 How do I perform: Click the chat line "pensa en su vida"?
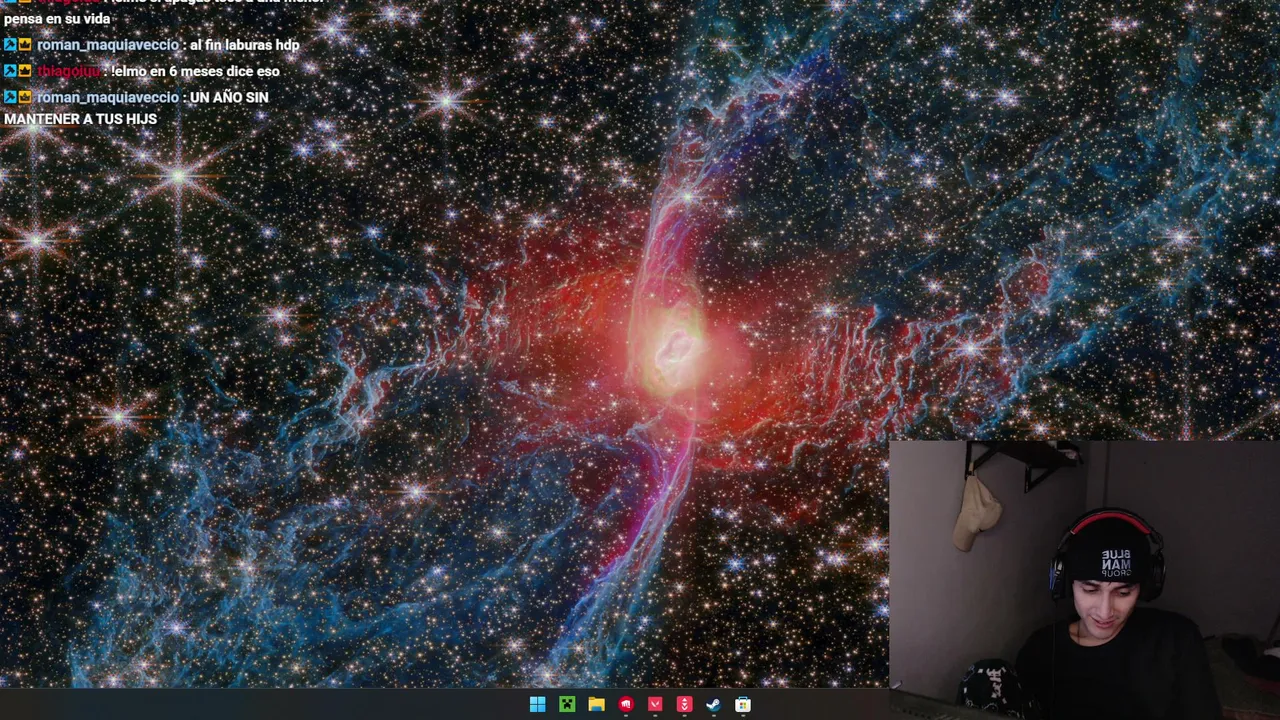coord(57,19)
